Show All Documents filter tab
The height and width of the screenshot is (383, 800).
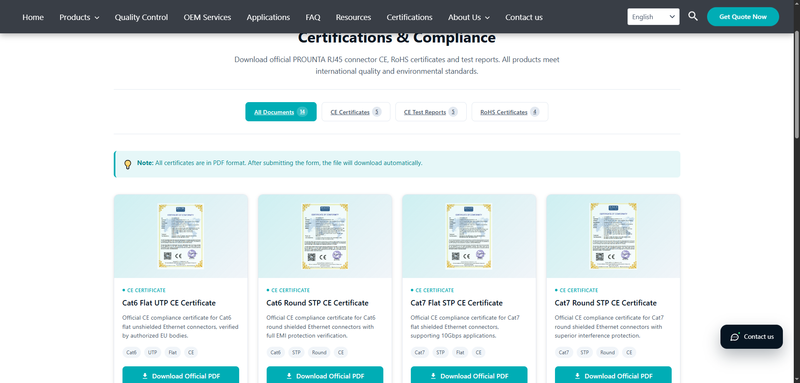[x=281, y=112]
